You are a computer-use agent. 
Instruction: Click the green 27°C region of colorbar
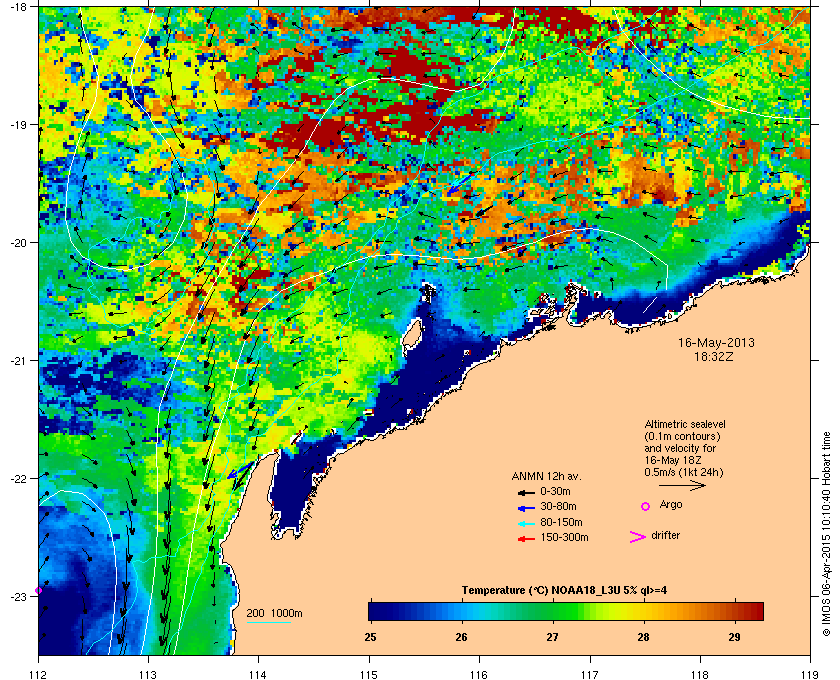(553, 611)
